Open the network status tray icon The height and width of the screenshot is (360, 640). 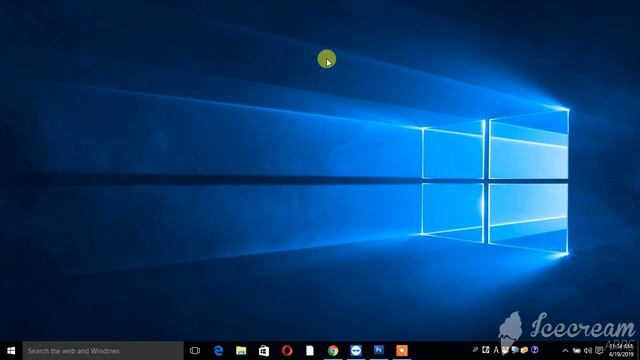point(576,351)
